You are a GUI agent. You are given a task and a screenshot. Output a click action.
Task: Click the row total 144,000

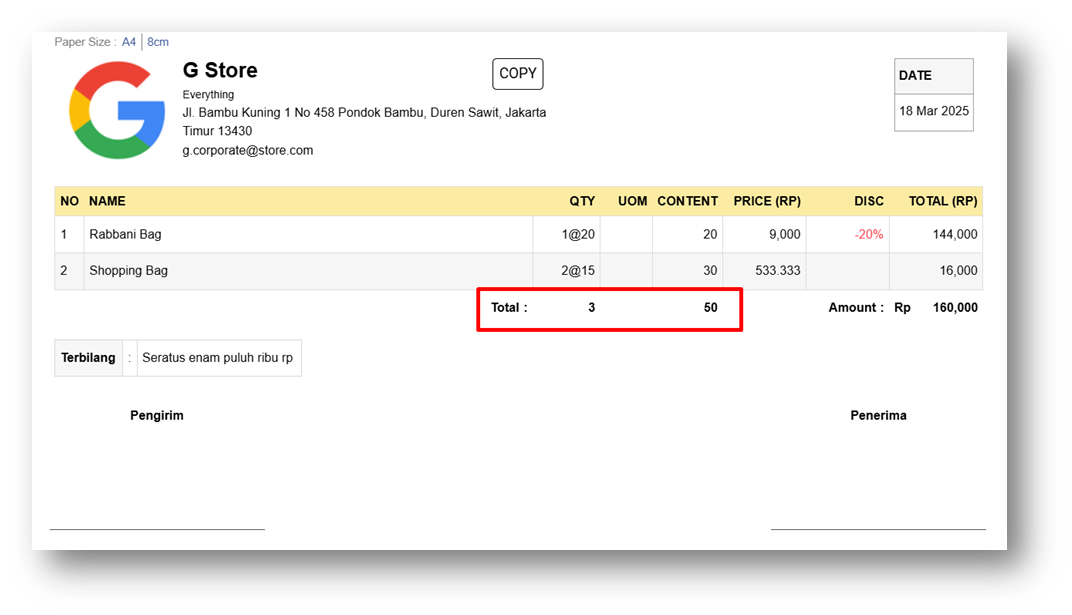tap(955, 234)
